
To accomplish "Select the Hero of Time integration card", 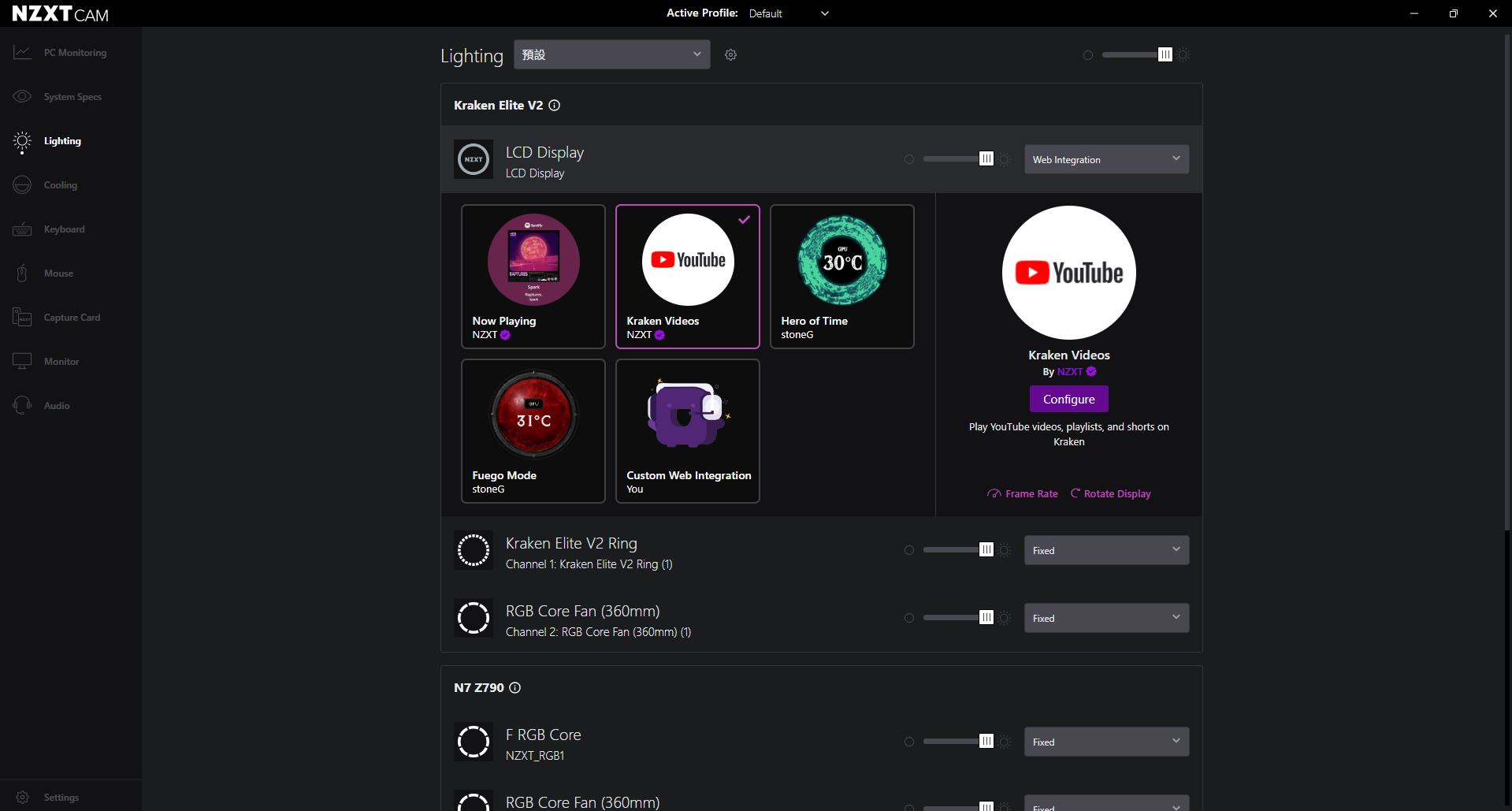I will [x=842, y=277].
